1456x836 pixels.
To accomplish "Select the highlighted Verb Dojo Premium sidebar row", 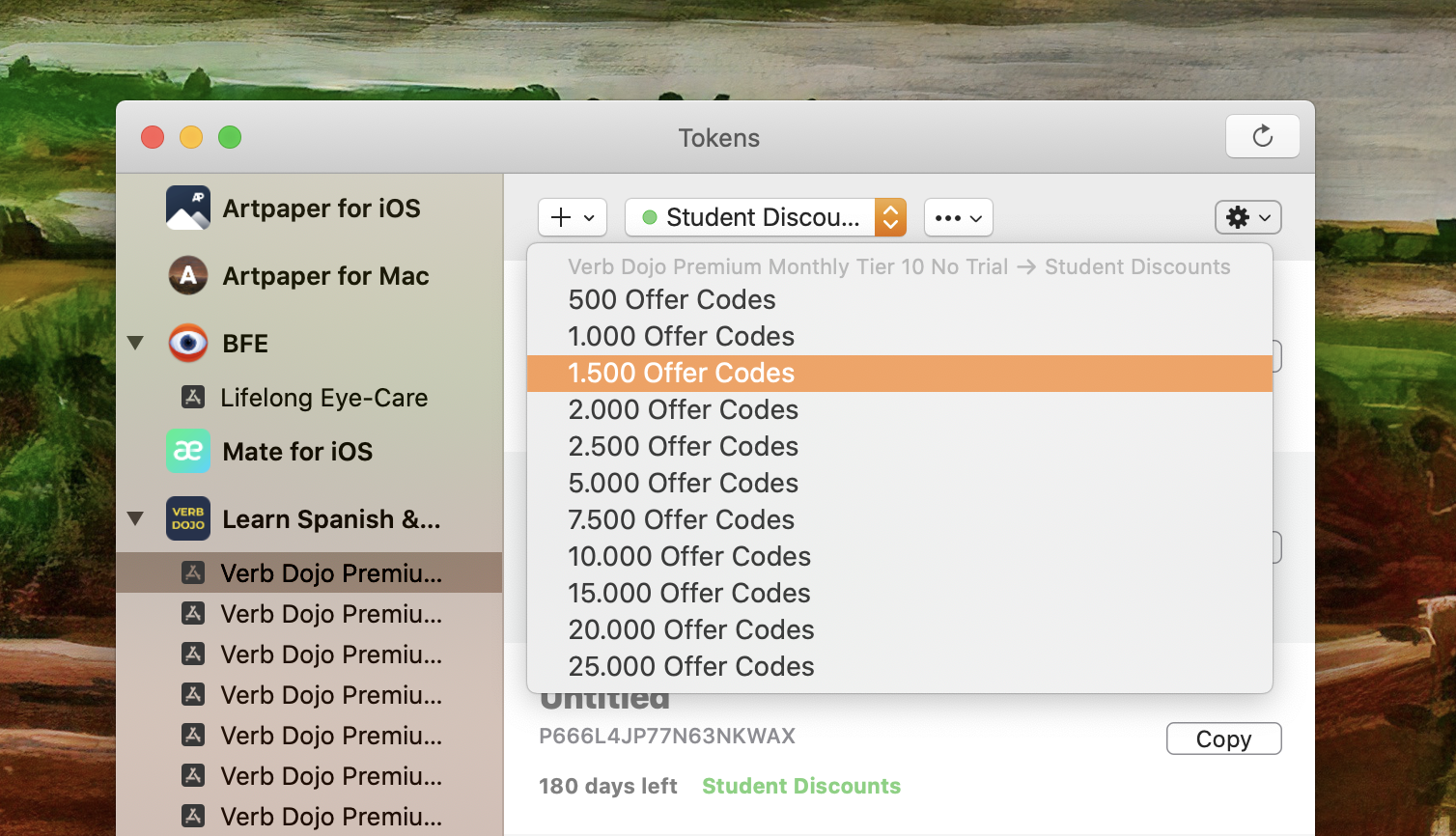I will pos(309,572).
